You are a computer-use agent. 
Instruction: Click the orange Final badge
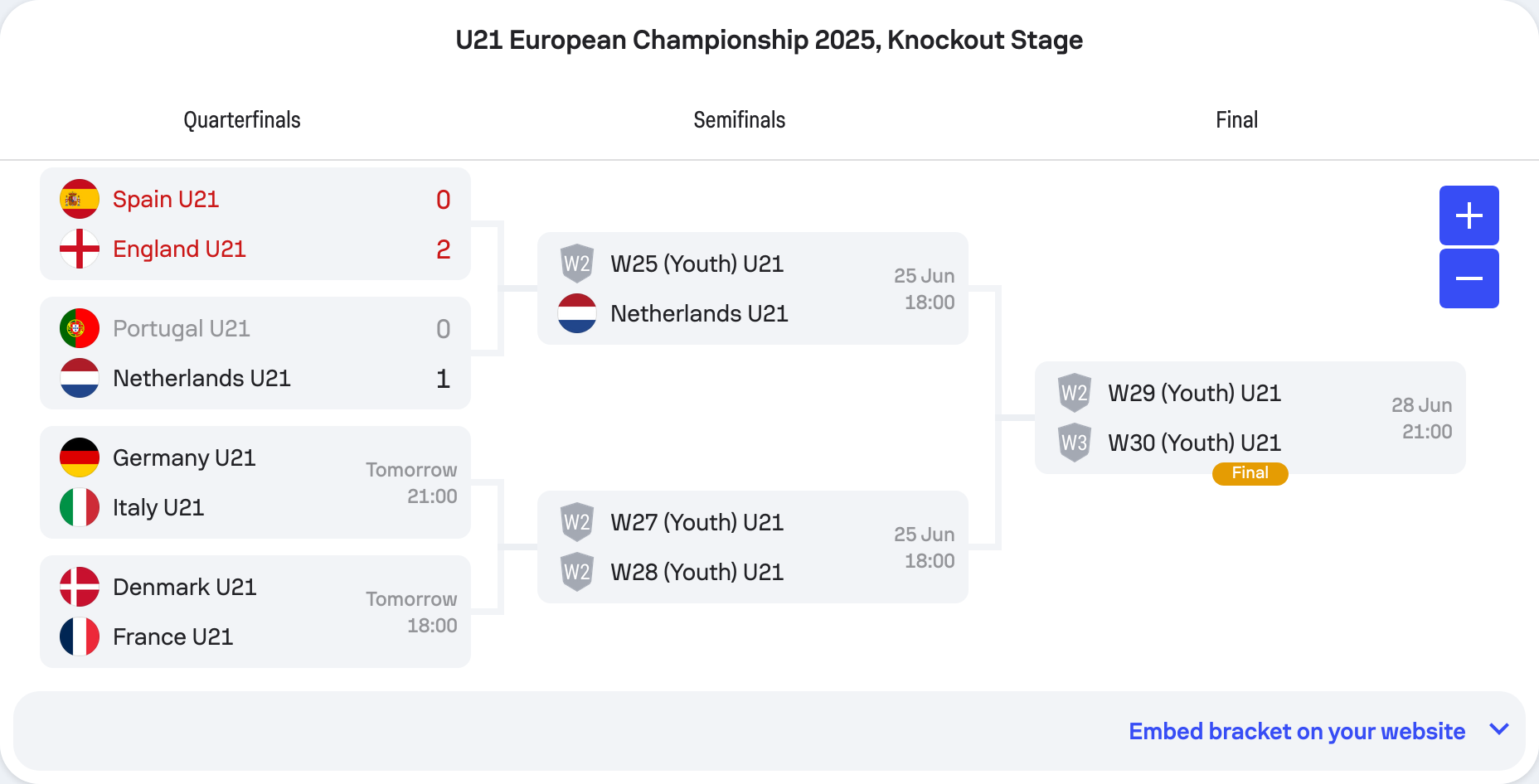1250,473
